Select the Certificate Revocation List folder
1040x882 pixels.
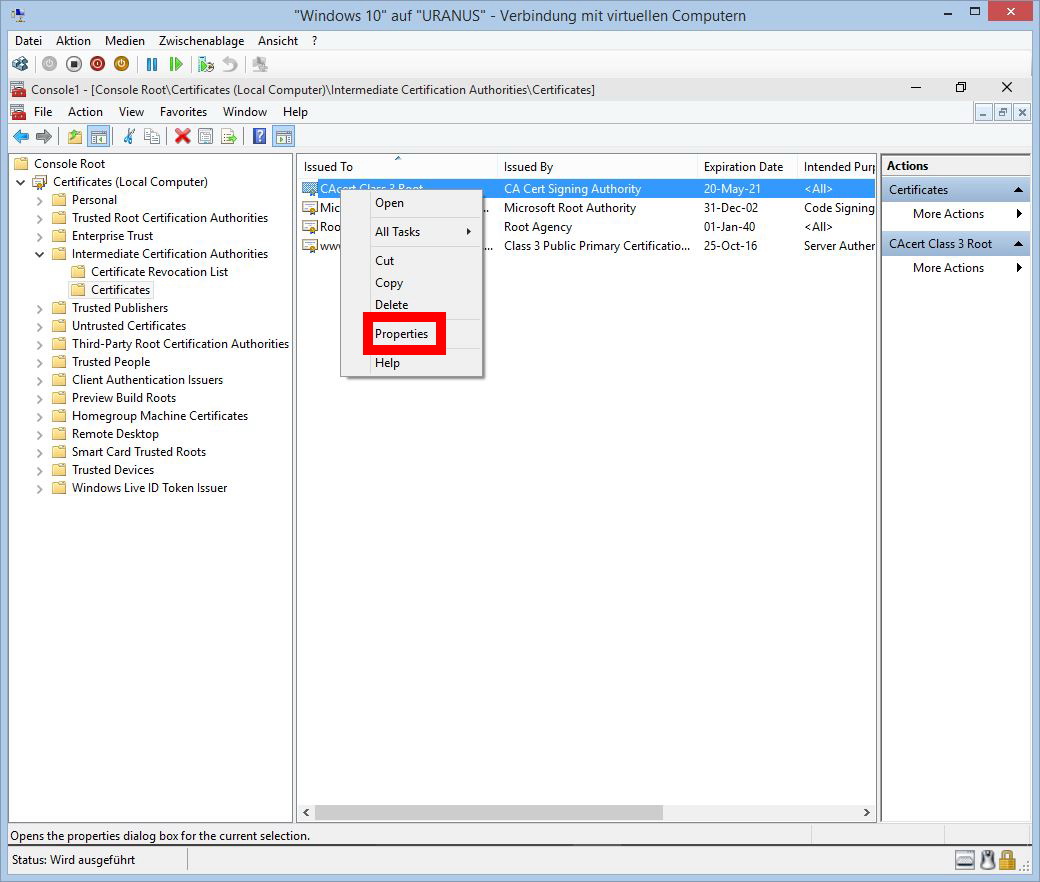click(x=159, y=272)
